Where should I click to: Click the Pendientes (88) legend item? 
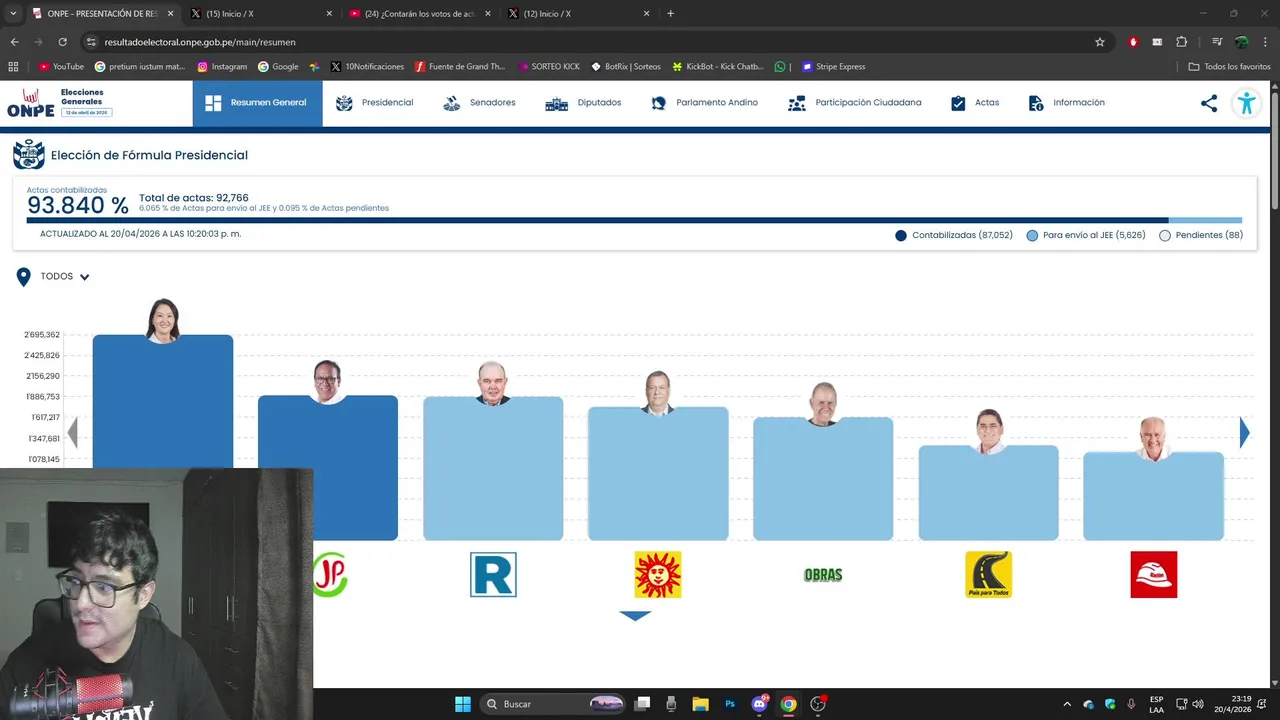point(1200,235)
